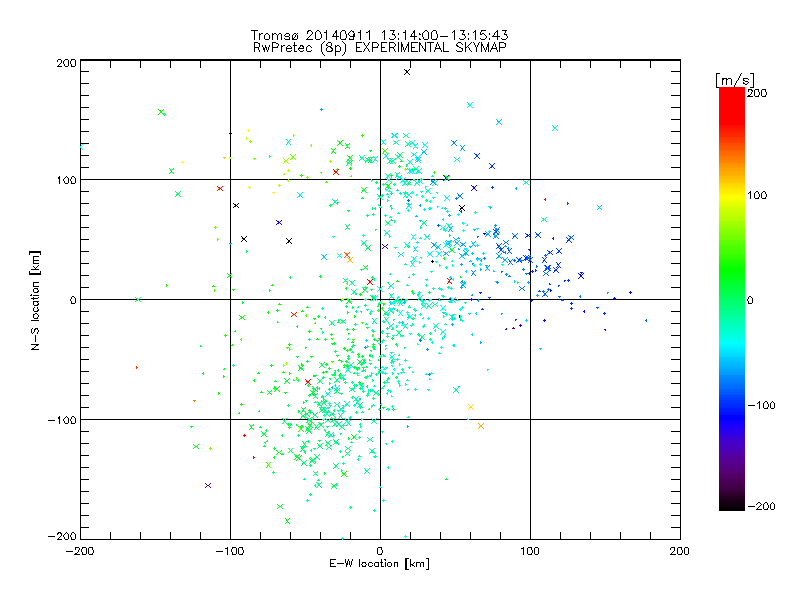
Task: Click the y-axis tick label '200'
Action: [66, 63]
